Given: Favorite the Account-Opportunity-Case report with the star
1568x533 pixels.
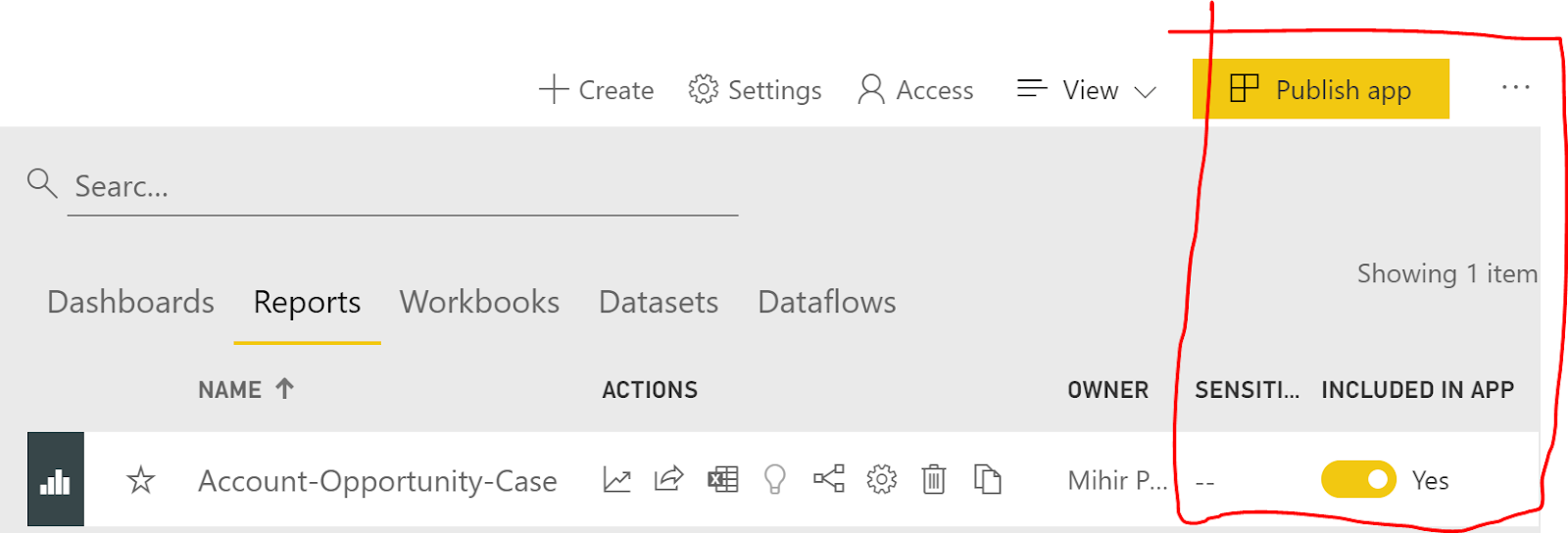Looking at the screenshot, I should pos(141,480).
